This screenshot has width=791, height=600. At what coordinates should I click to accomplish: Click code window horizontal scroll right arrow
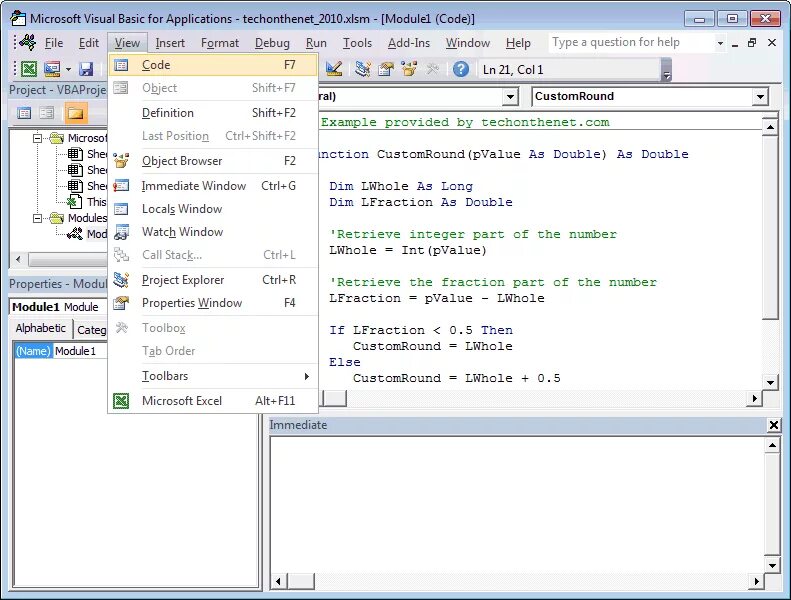click(754, 398)
